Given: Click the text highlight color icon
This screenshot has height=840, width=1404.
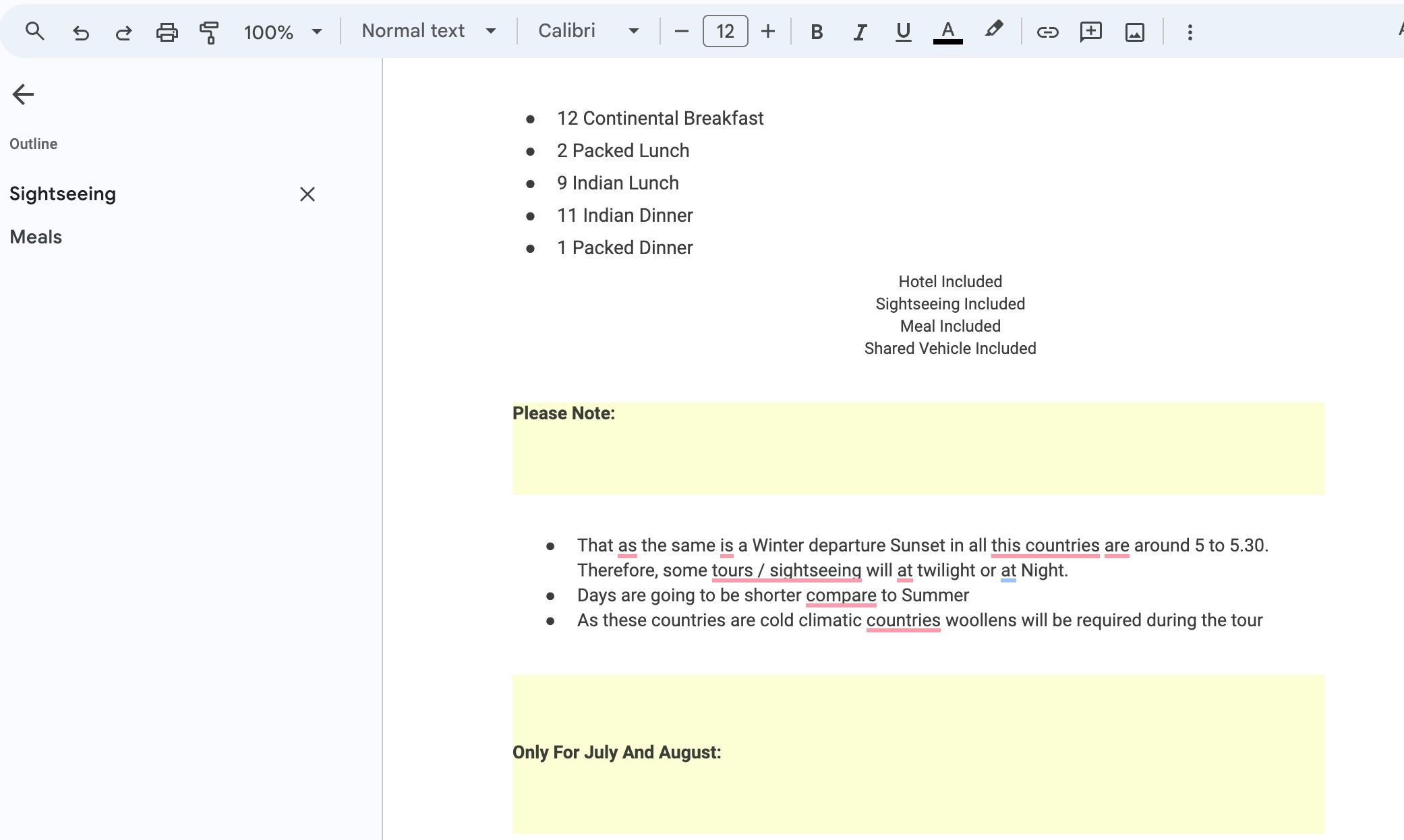Looking at the screenshot, I should pyautogui.click(x=994, y=31).
